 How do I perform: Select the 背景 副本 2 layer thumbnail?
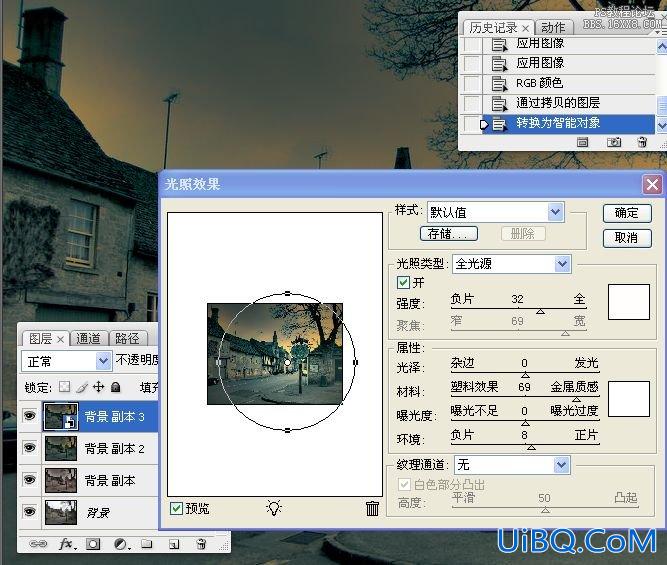[x=61, y=448]
